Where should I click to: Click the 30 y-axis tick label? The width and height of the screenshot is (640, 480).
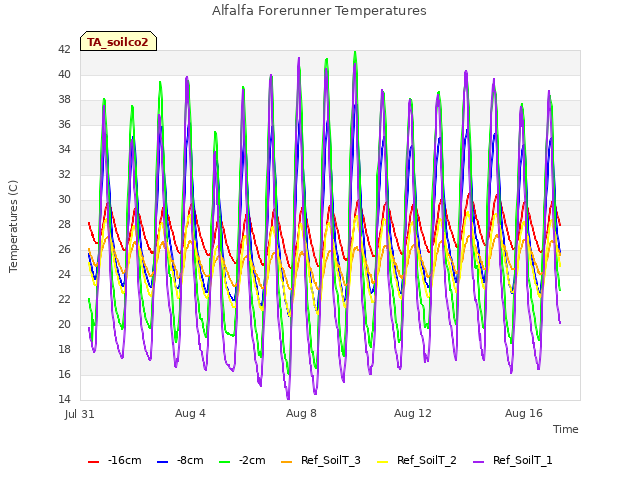(64, 200)
